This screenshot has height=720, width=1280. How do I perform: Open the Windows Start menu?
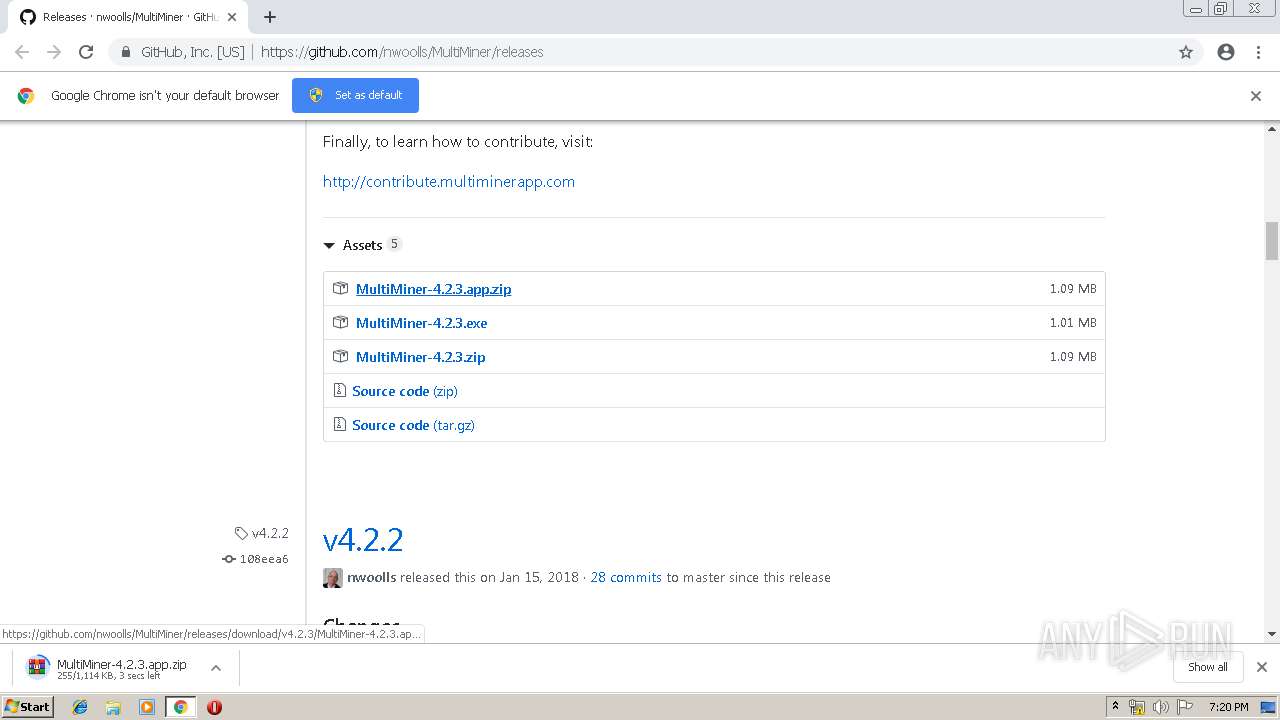(x=27, y=707)
